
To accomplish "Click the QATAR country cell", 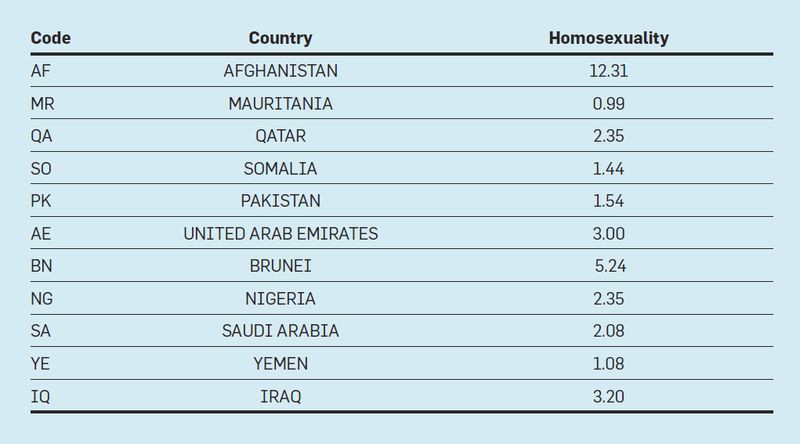I will coord(281,136).
